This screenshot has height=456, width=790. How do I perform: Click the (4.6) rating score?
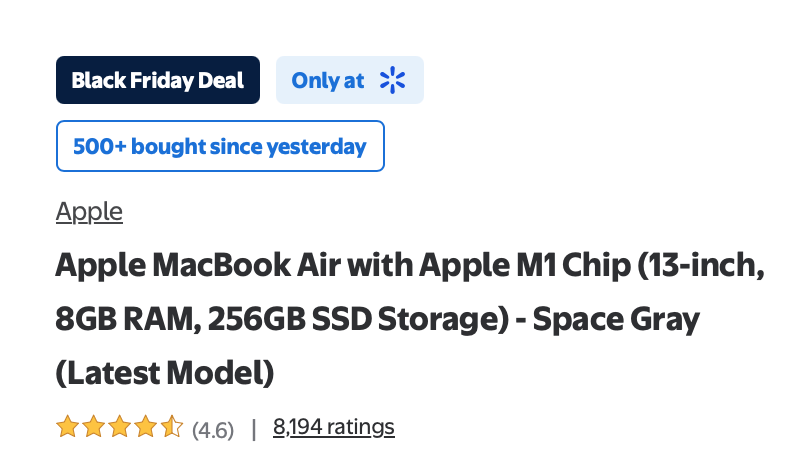click(x=212, y=430)
